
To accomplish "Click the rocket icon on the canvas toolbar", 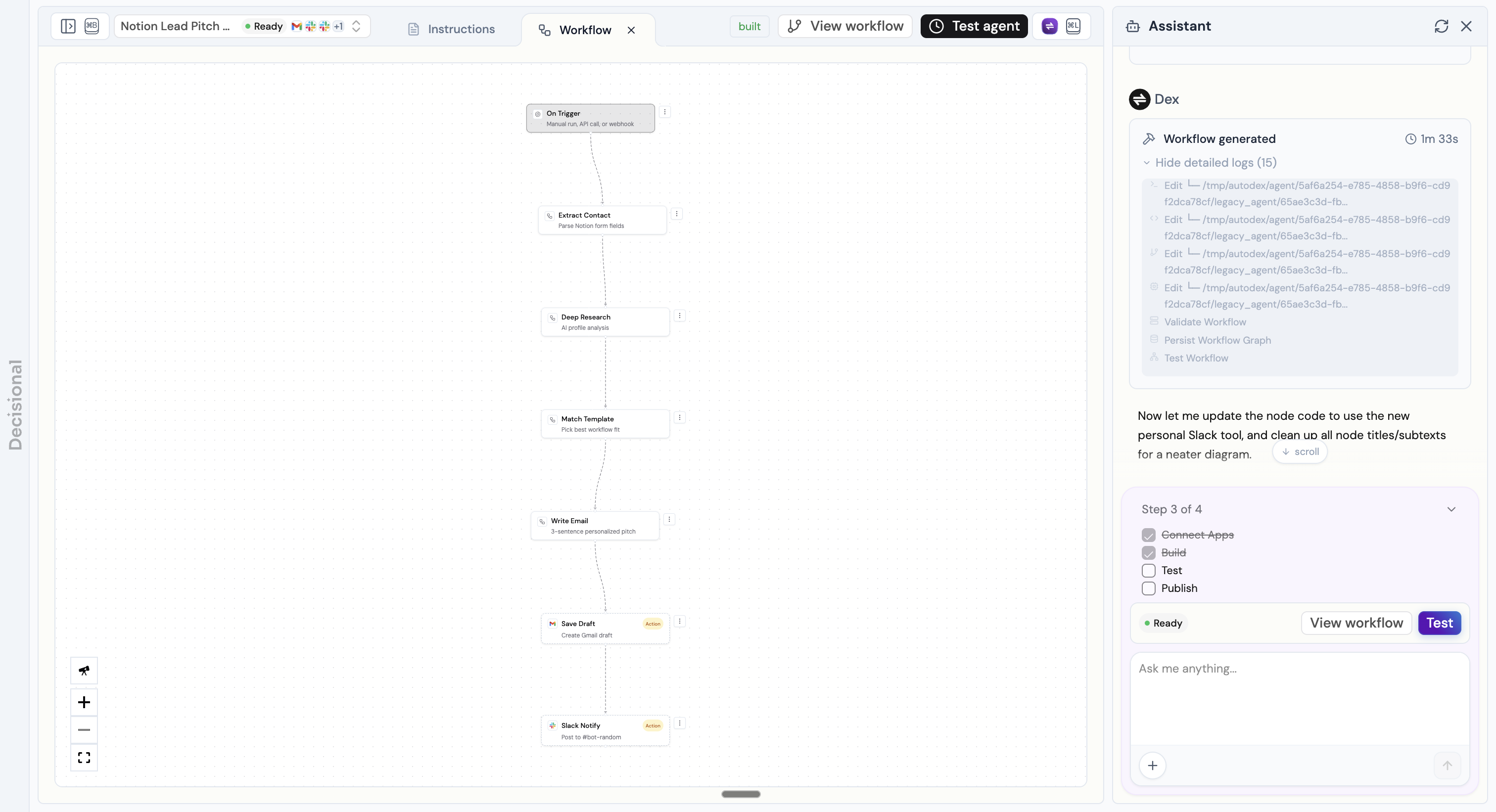I will (84, 671).
